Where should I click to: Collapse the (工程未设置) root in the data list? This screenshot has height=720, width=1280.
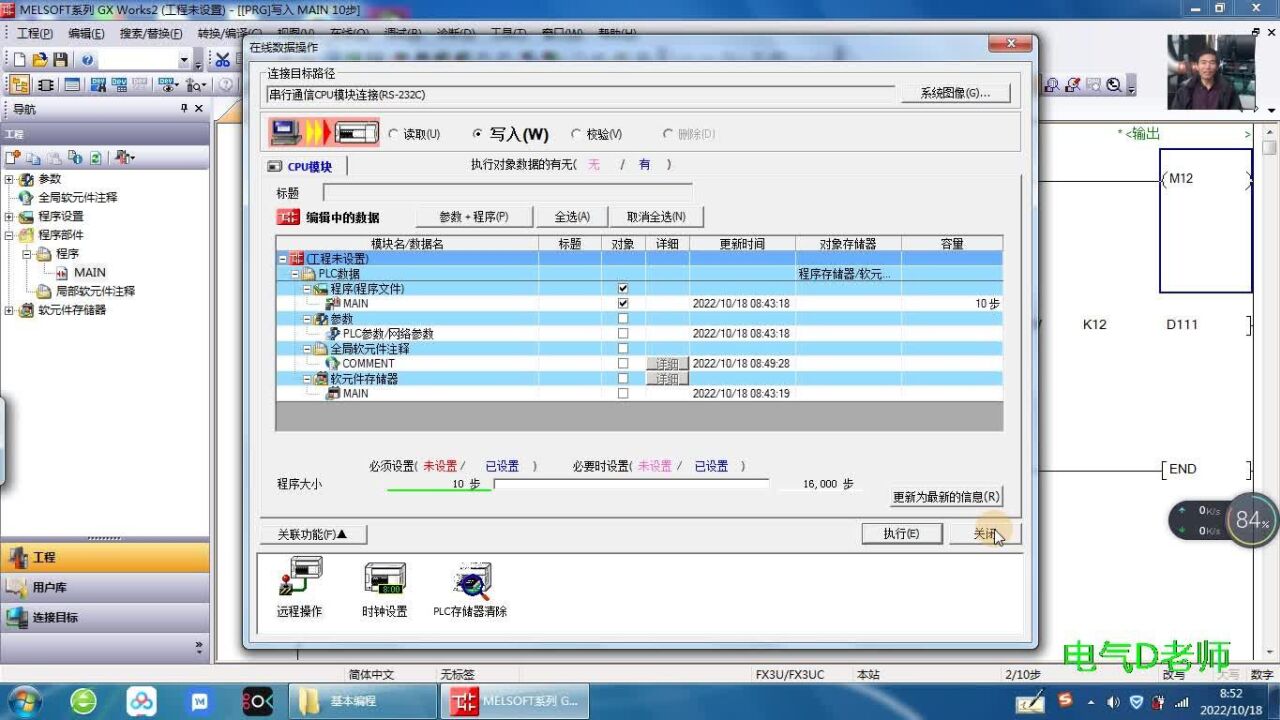pyautogui.click(x=283, y=259)
